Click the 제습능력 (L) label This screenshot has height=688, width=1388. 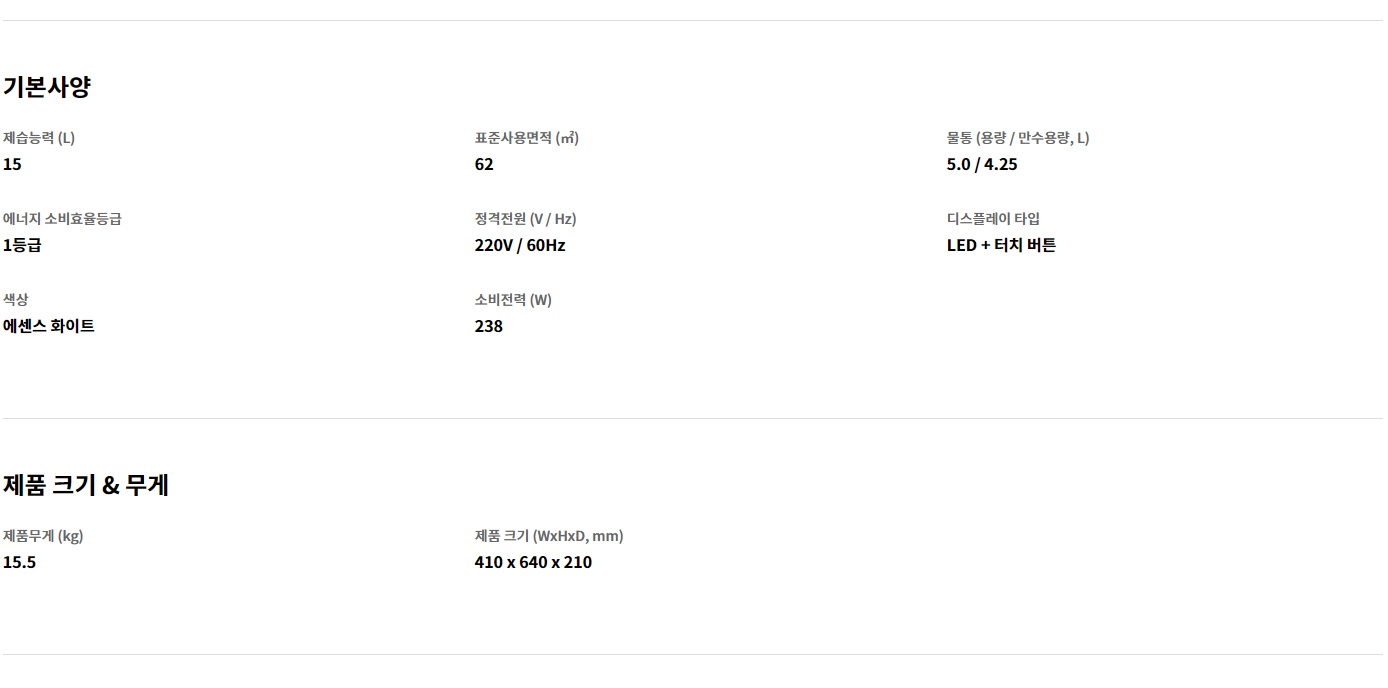pyautogui.click(x=39, y=138)
